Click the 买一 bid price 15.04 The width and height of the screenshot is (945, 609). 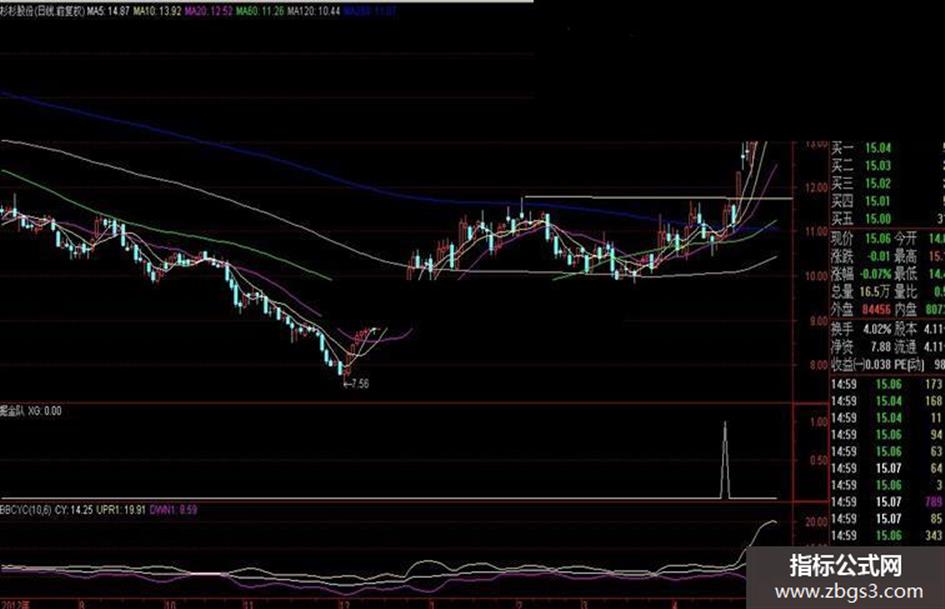[x=878, y=148]
